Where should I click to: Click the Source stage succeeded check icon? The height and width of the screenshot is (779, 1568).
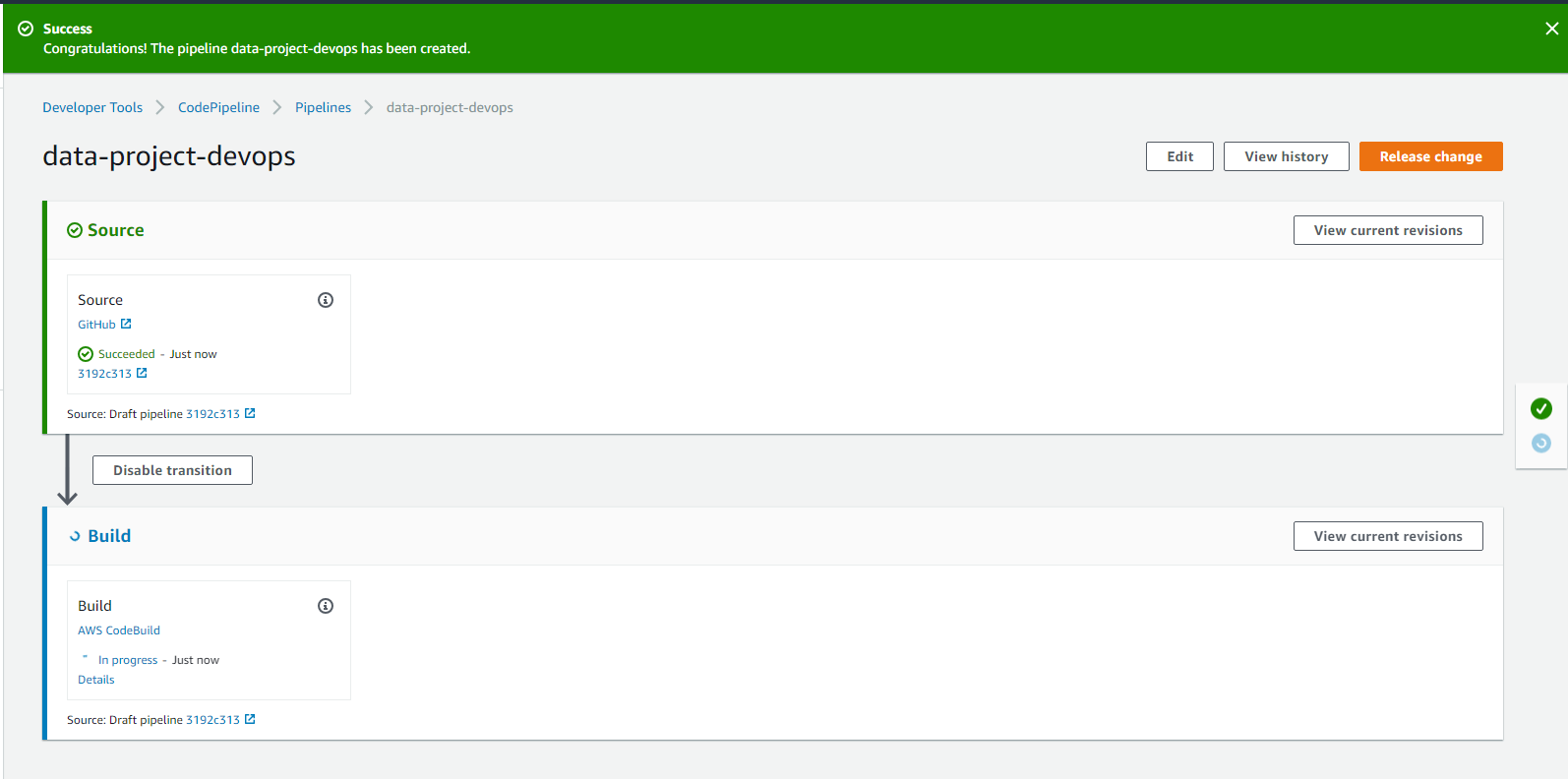click(75, 230)
